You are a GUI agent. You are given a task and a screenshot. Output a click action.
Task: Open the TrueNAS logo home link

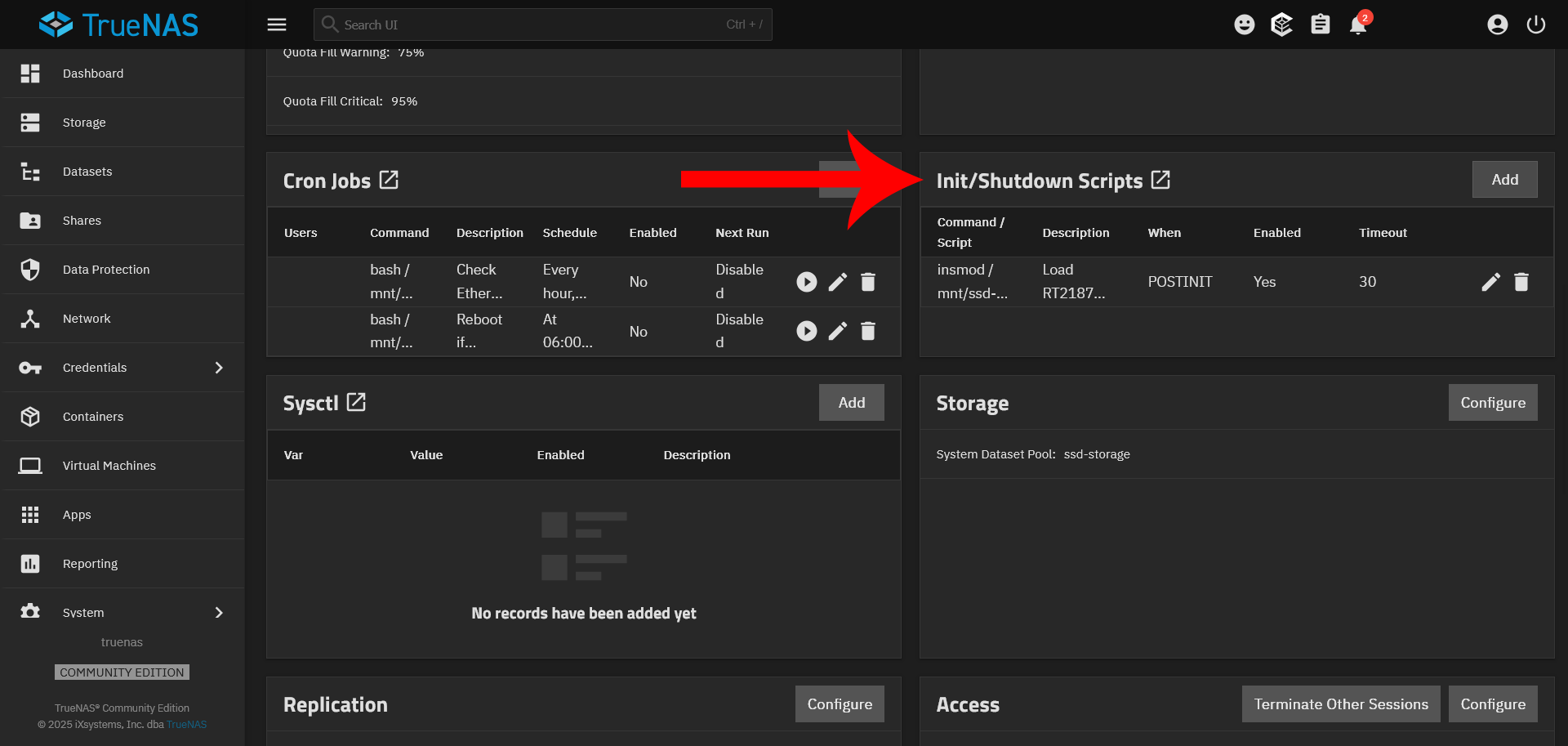click(x=118, y=25)
